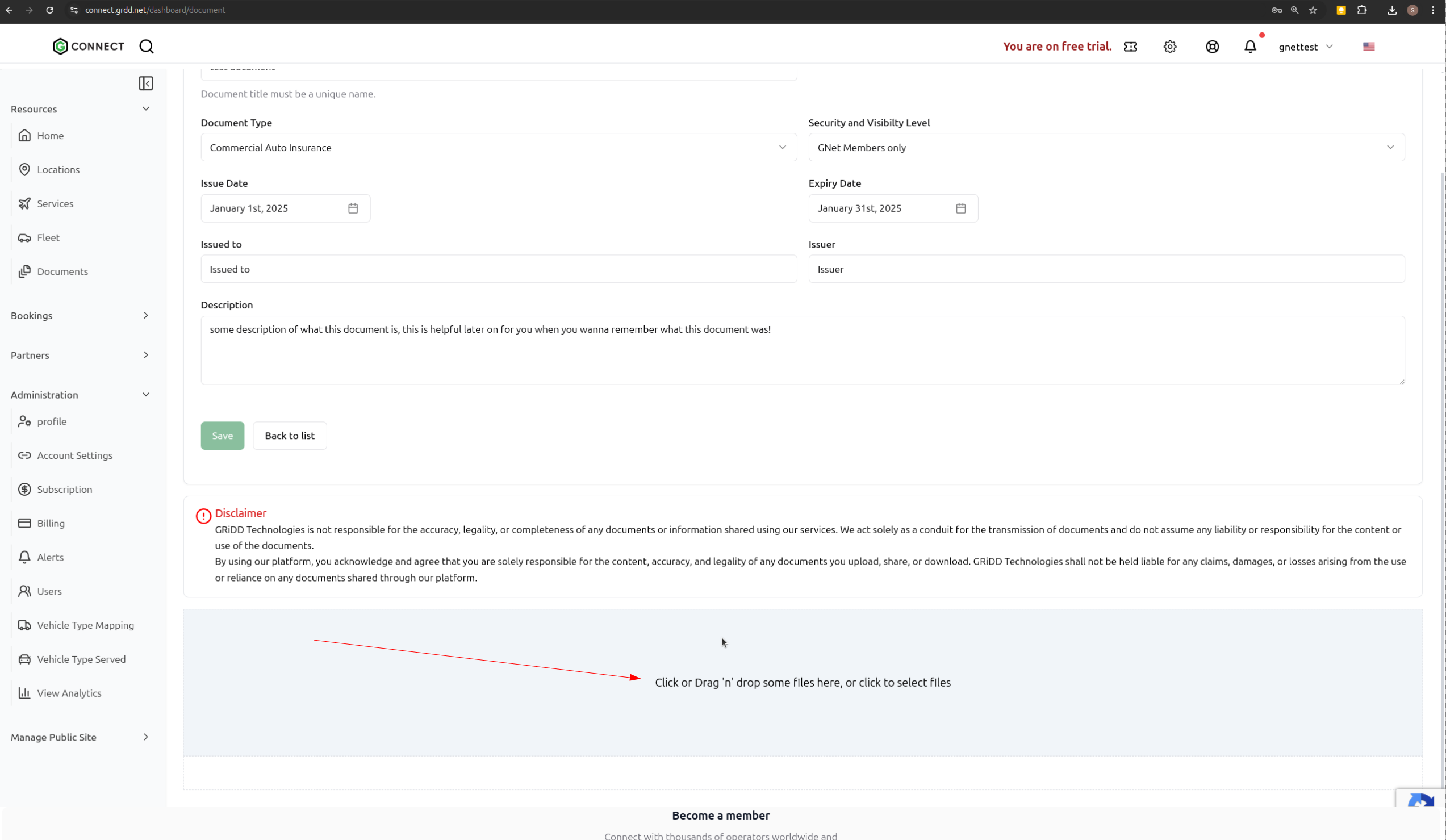Open Issue Date calendar picker icon
Viewport: 1446px width, 840px height.
pos(353,208)
